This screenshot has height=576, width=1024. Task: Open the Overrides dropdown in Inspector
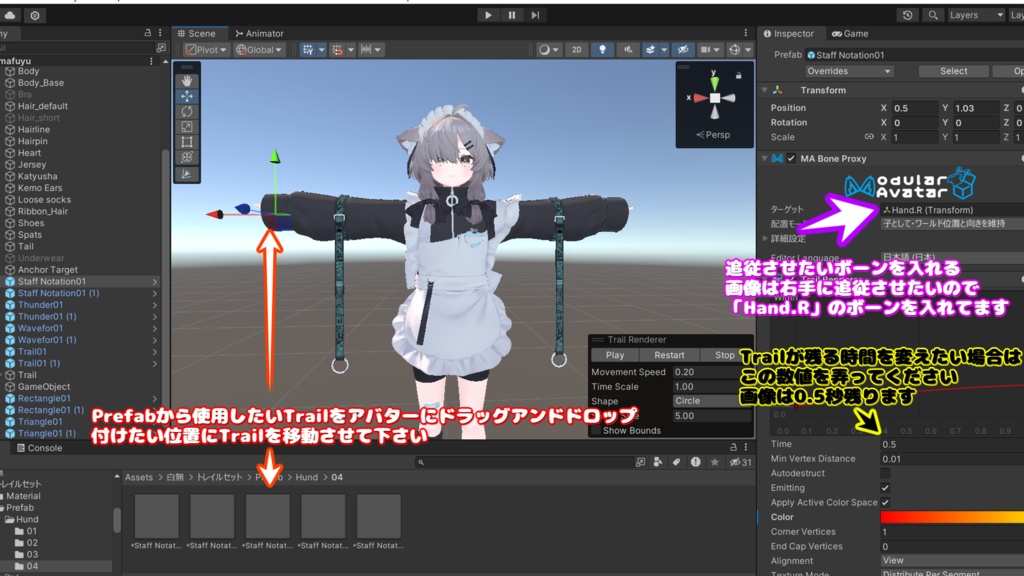tap(848, 71)
